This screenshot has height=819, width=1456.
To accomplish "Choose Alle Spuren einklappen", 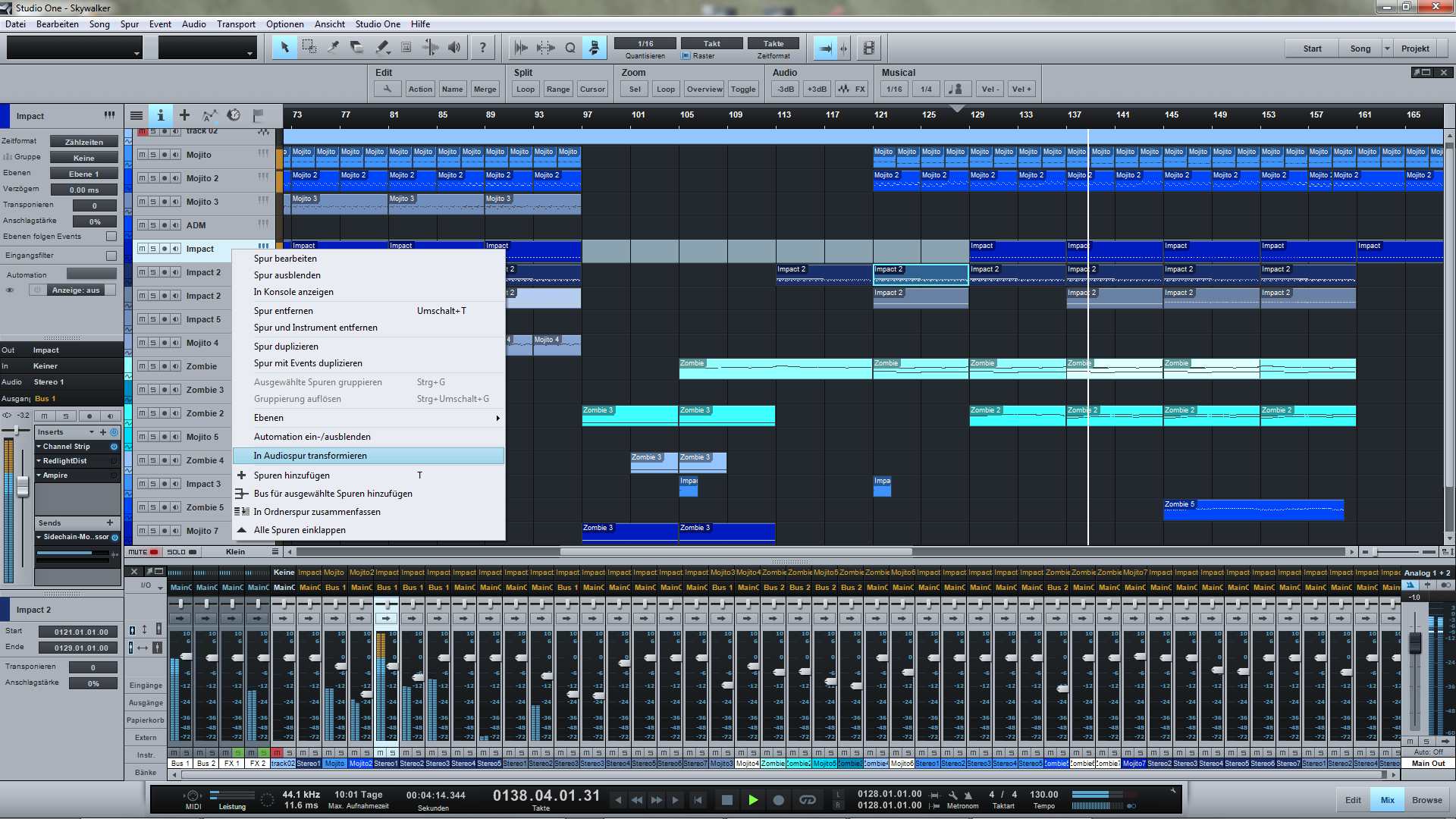I will pyautogui.click(x=369, y=530).
